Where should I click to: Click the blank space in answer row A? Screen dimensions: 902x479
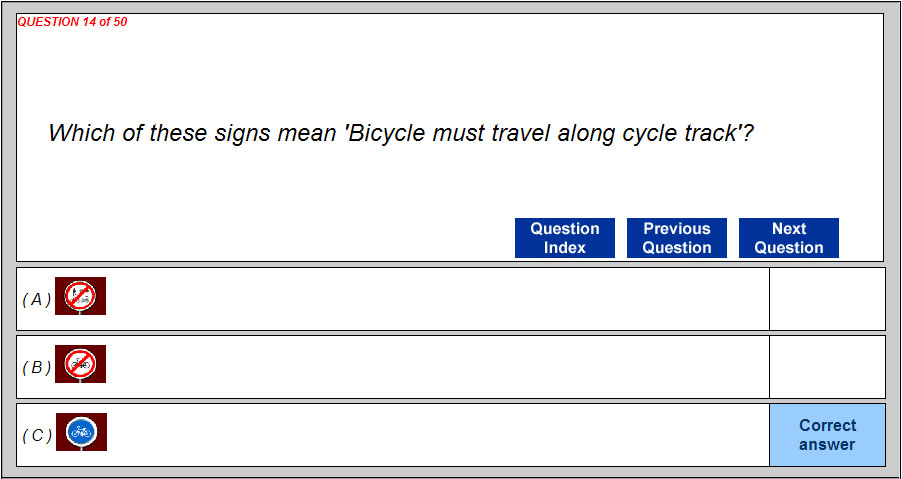[x=430, y=299]
